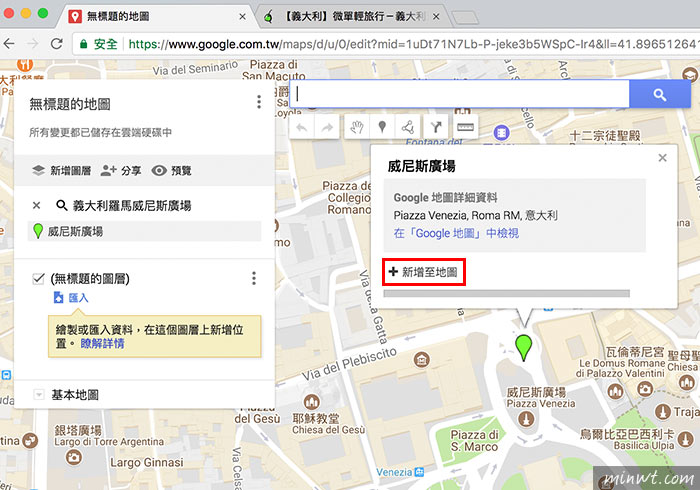
Task: Open the untitled layer three-dot options
Action: click(254, 278)
